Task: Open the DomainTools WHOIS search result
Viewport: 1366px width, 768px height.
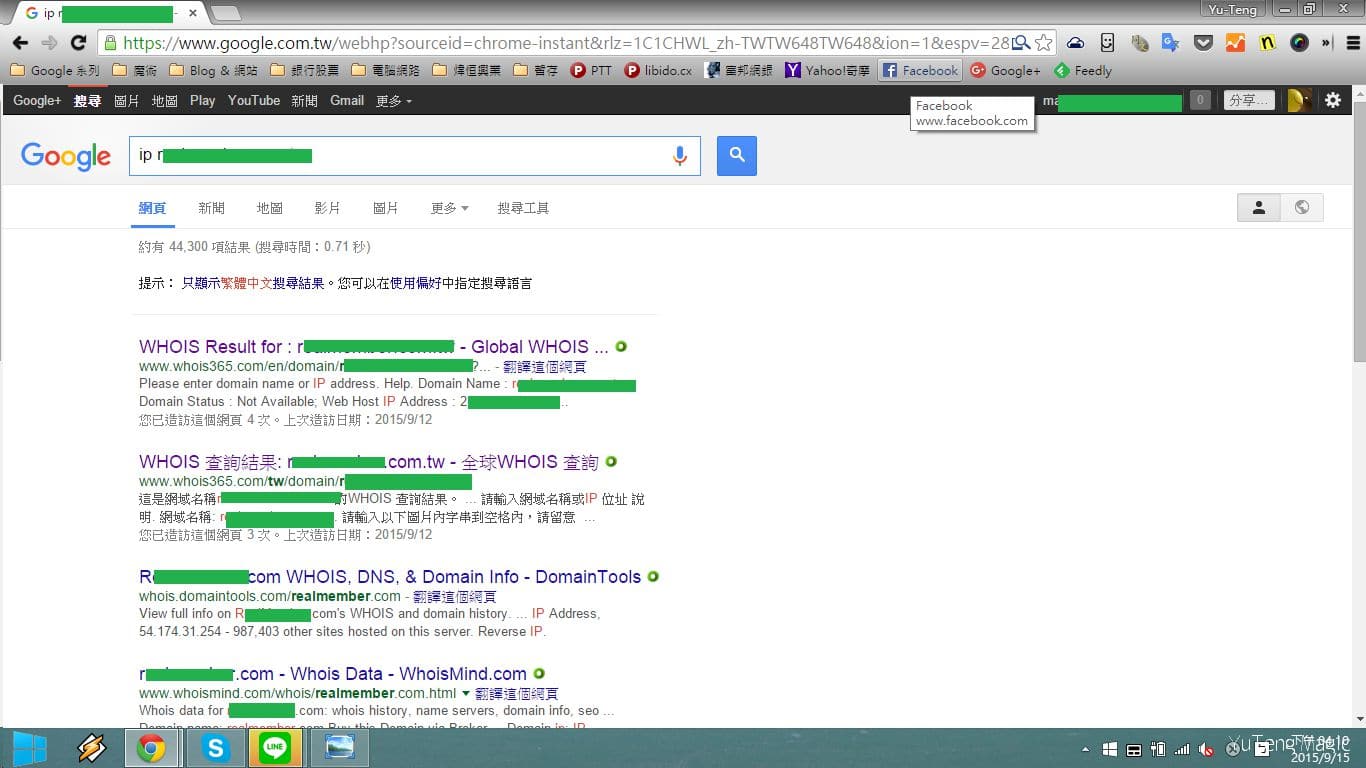Action: [x=390, y=577]
